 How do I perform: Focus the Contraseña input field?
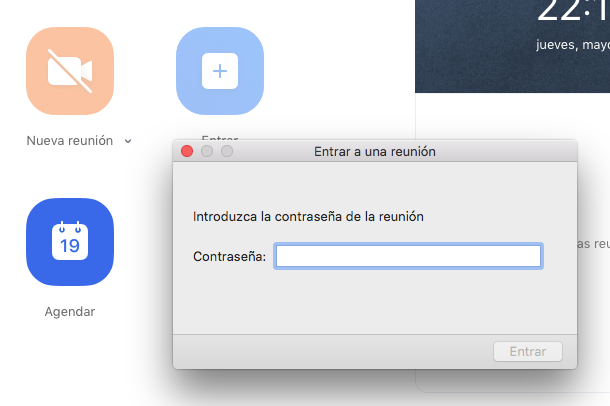[408, 257]
